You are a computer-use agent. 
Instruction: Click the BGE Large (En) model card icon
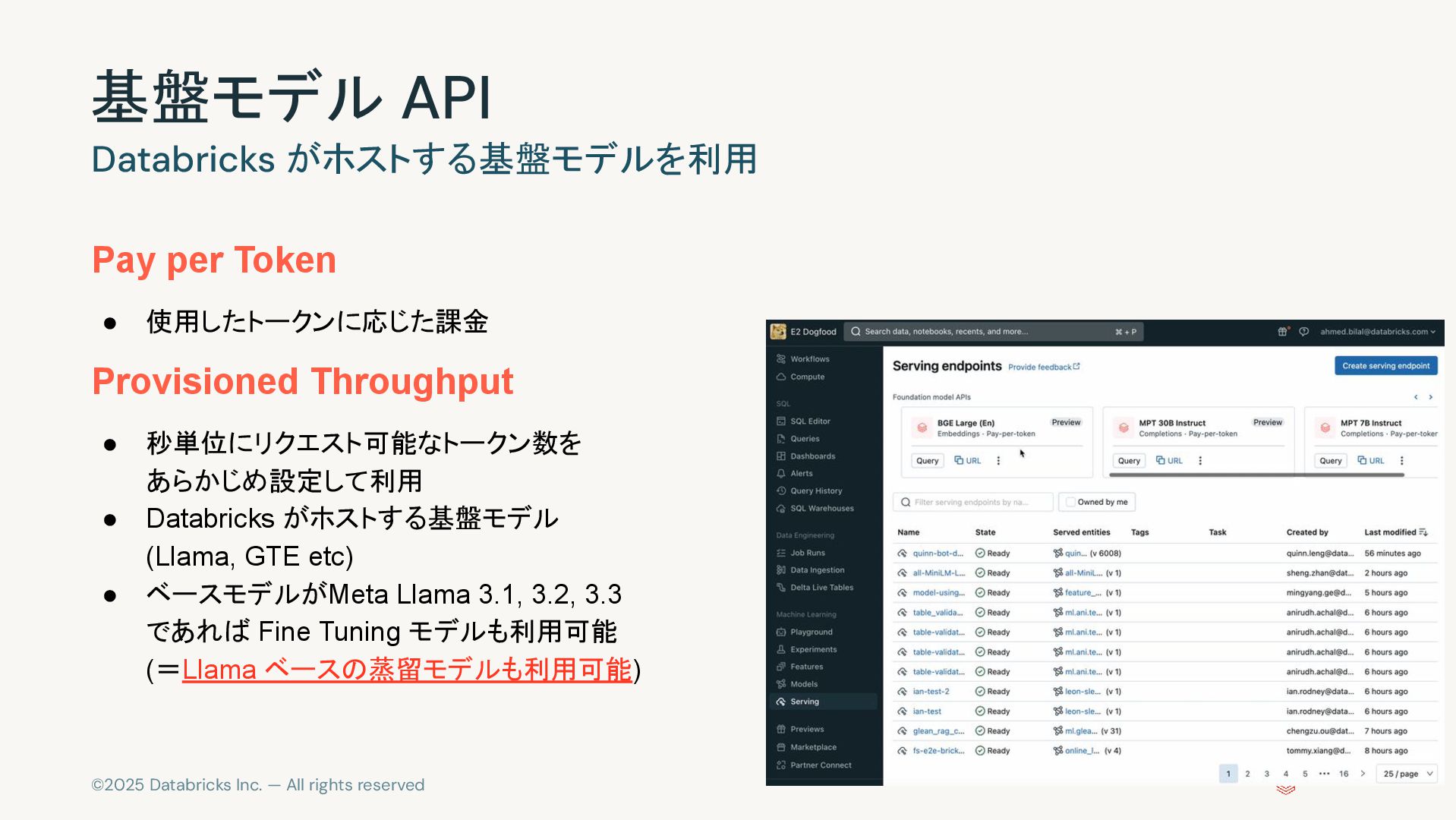(922, 428)
